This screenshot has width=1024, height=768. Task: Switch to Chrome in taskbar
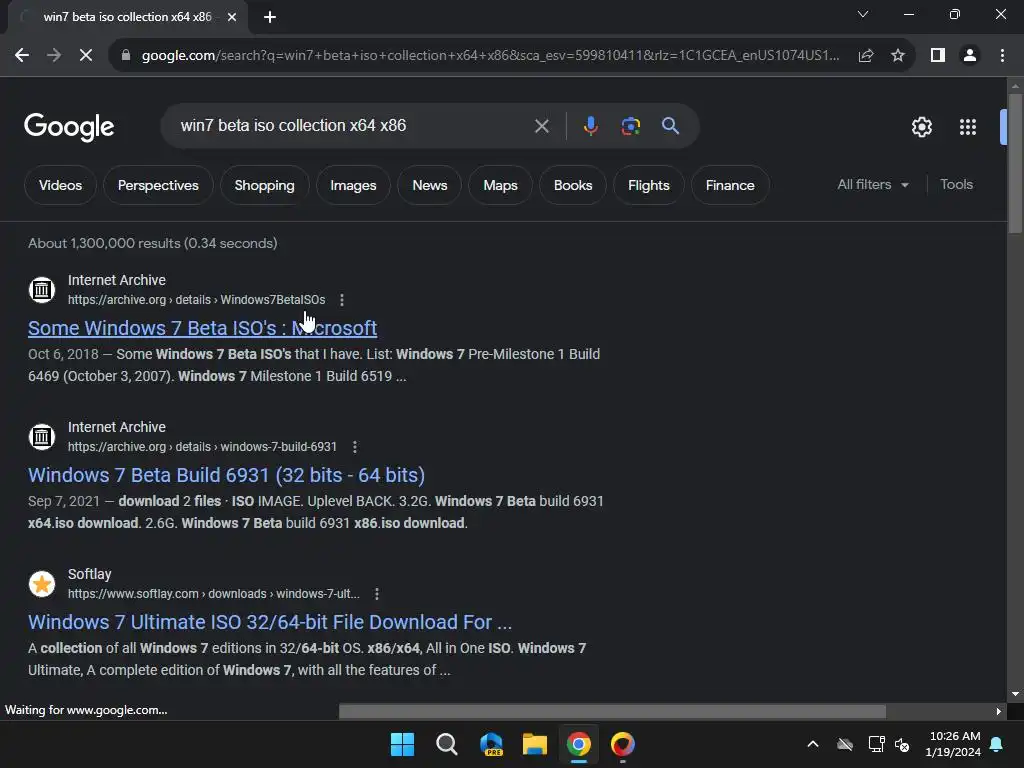[579, 744]
